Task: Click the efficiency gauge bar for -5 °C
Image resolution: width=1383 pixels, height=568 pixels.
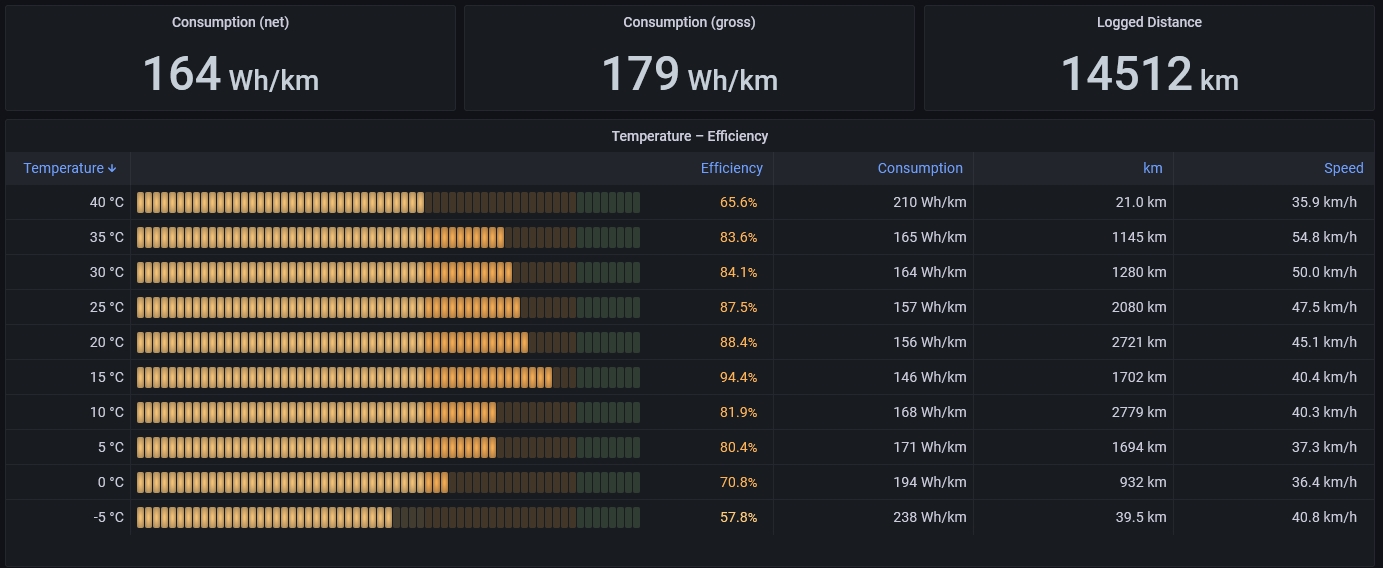Action: (x=388, y=517)
